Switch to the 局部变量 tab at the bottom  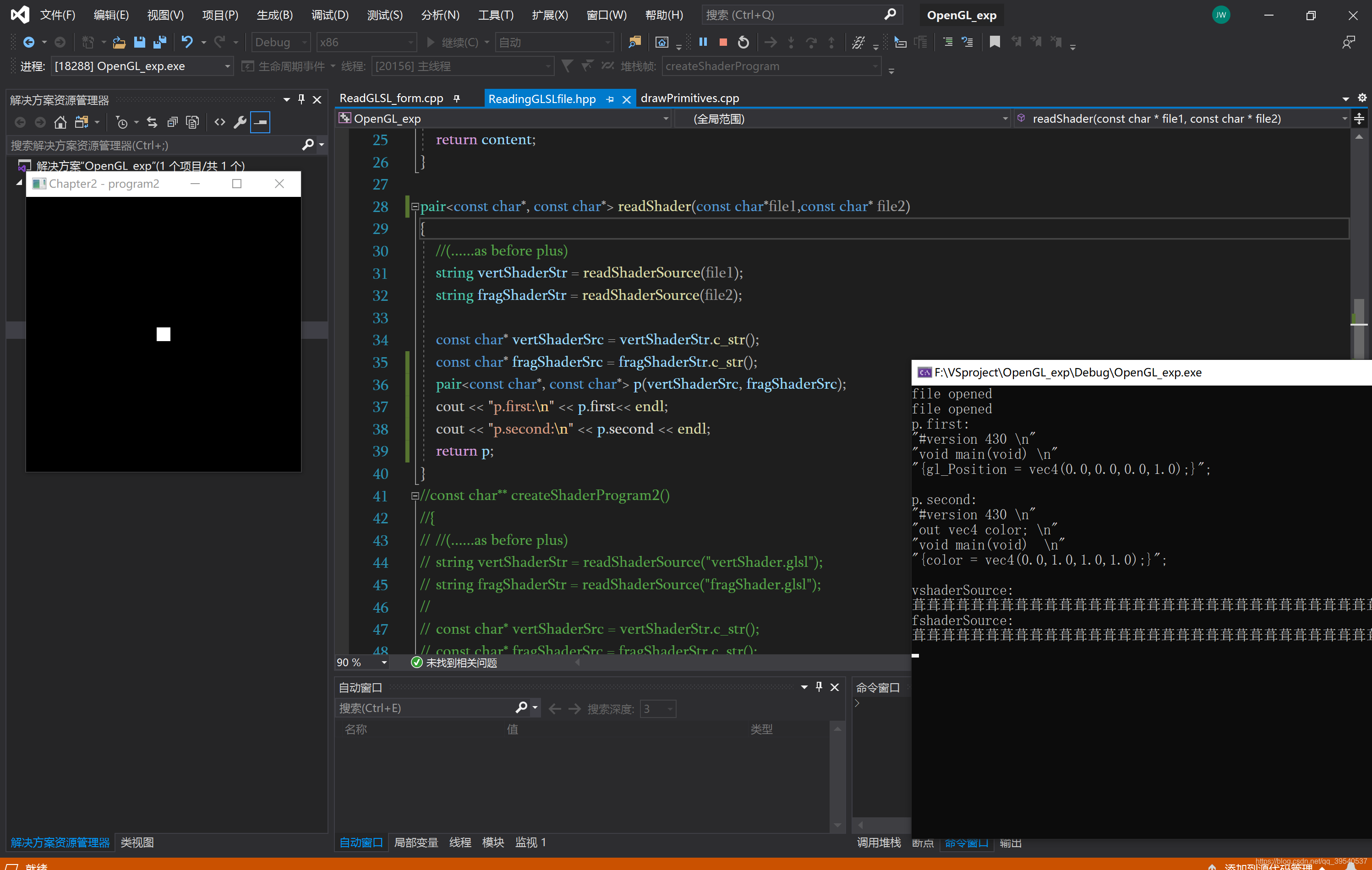pyautogui.click(x=416, y=842)
